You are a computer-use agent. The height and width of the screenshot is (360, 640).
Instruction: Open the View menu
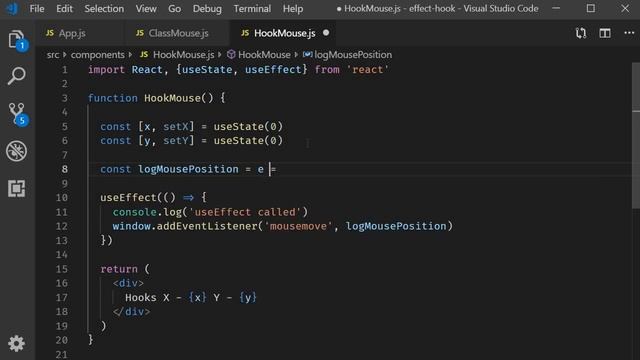pyautogui.click(x=146, y=9)
